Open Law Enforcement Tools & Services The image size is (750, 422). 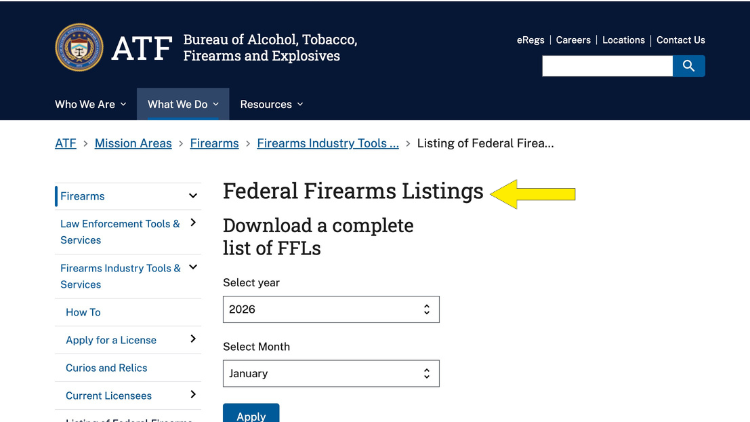tap(120, 232)
